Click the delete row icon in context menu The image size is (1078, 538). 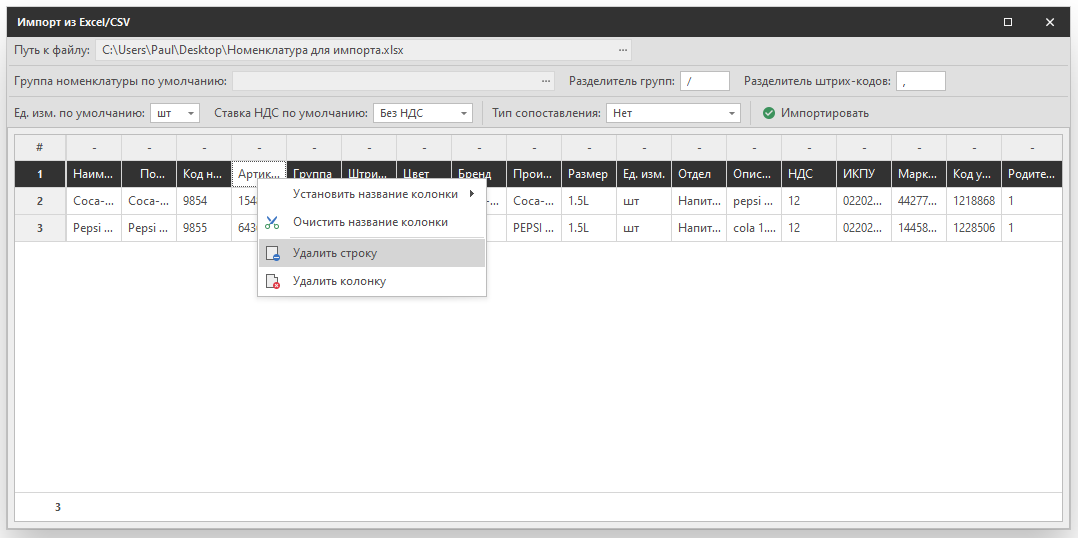[x=272, y=254]
